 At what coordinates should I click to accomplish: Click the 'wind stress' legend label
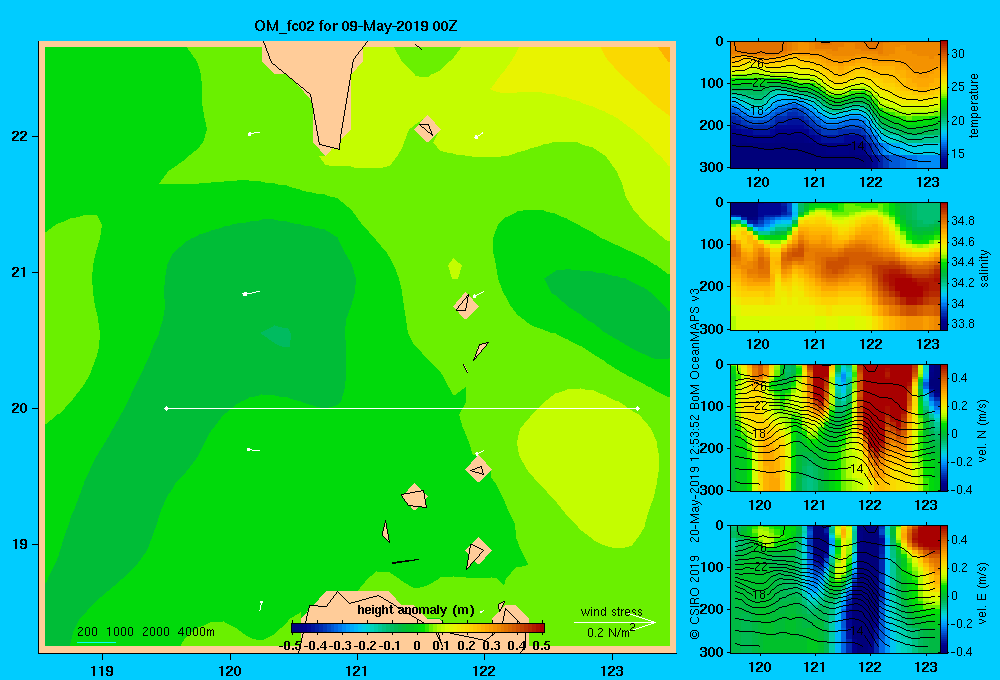(611, 611)
